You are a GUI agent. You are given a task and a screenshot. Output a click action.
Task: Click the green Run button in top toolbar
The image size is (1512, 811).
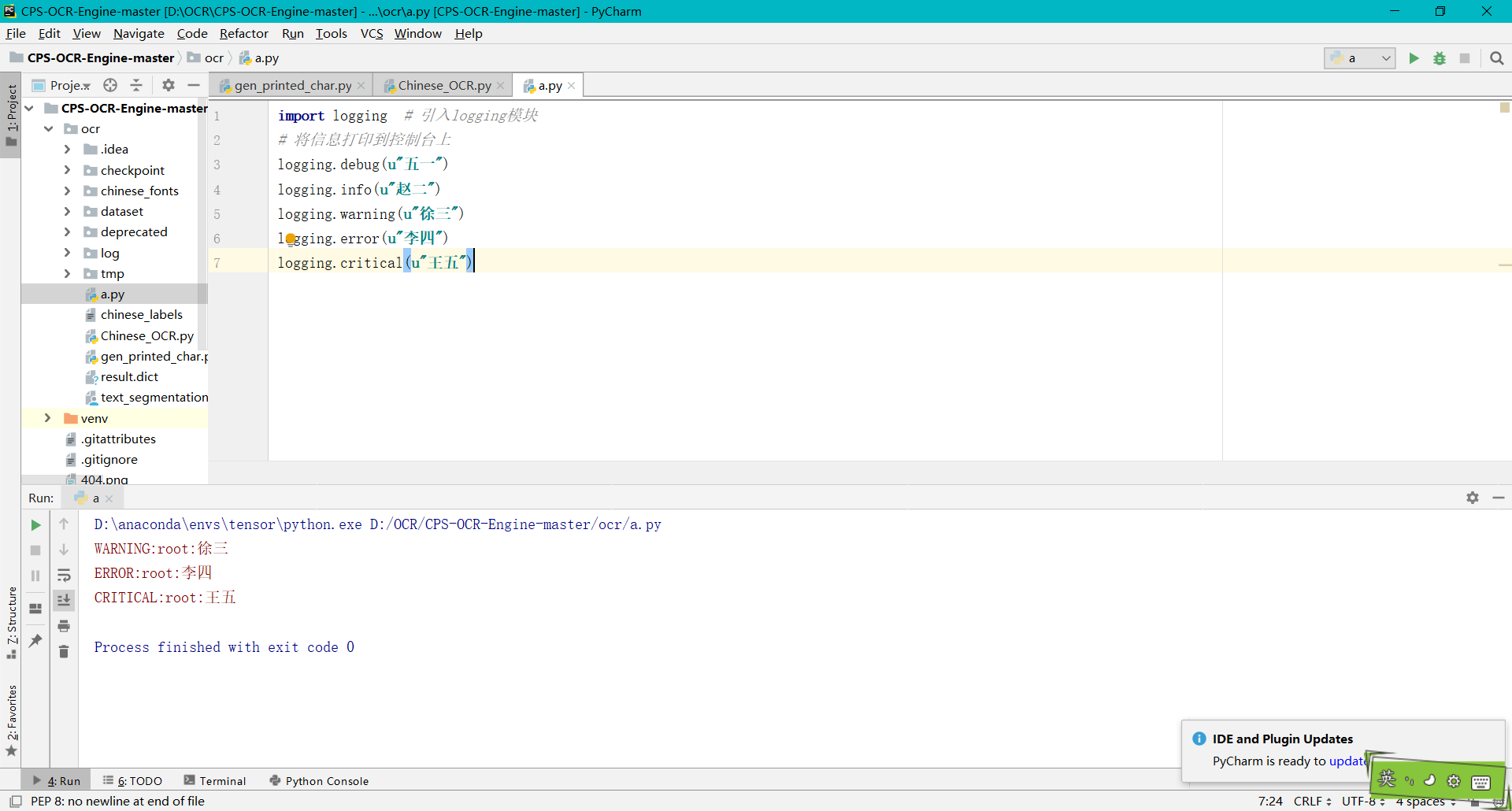pos(1414,58)
